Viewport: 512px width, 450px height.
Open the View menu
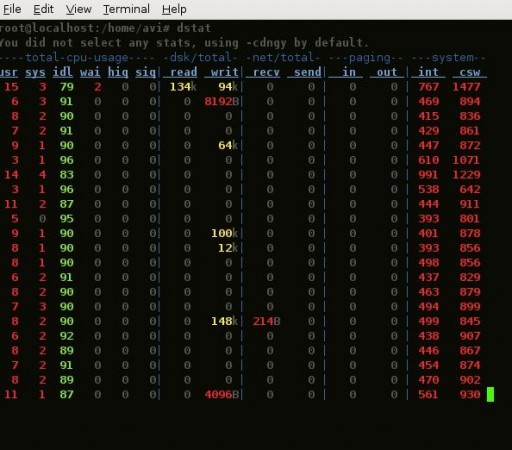(x=78, y=9)
